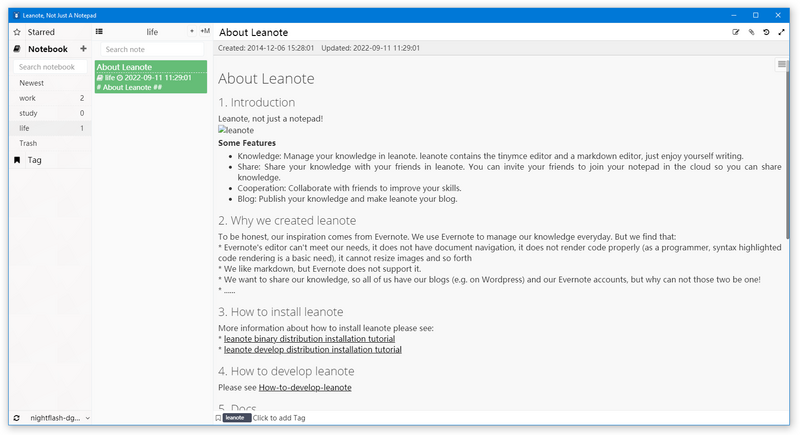Screen dimensions: 800x435
Task: Create new markdown note with +M
Action: click(x=205, y=31)
